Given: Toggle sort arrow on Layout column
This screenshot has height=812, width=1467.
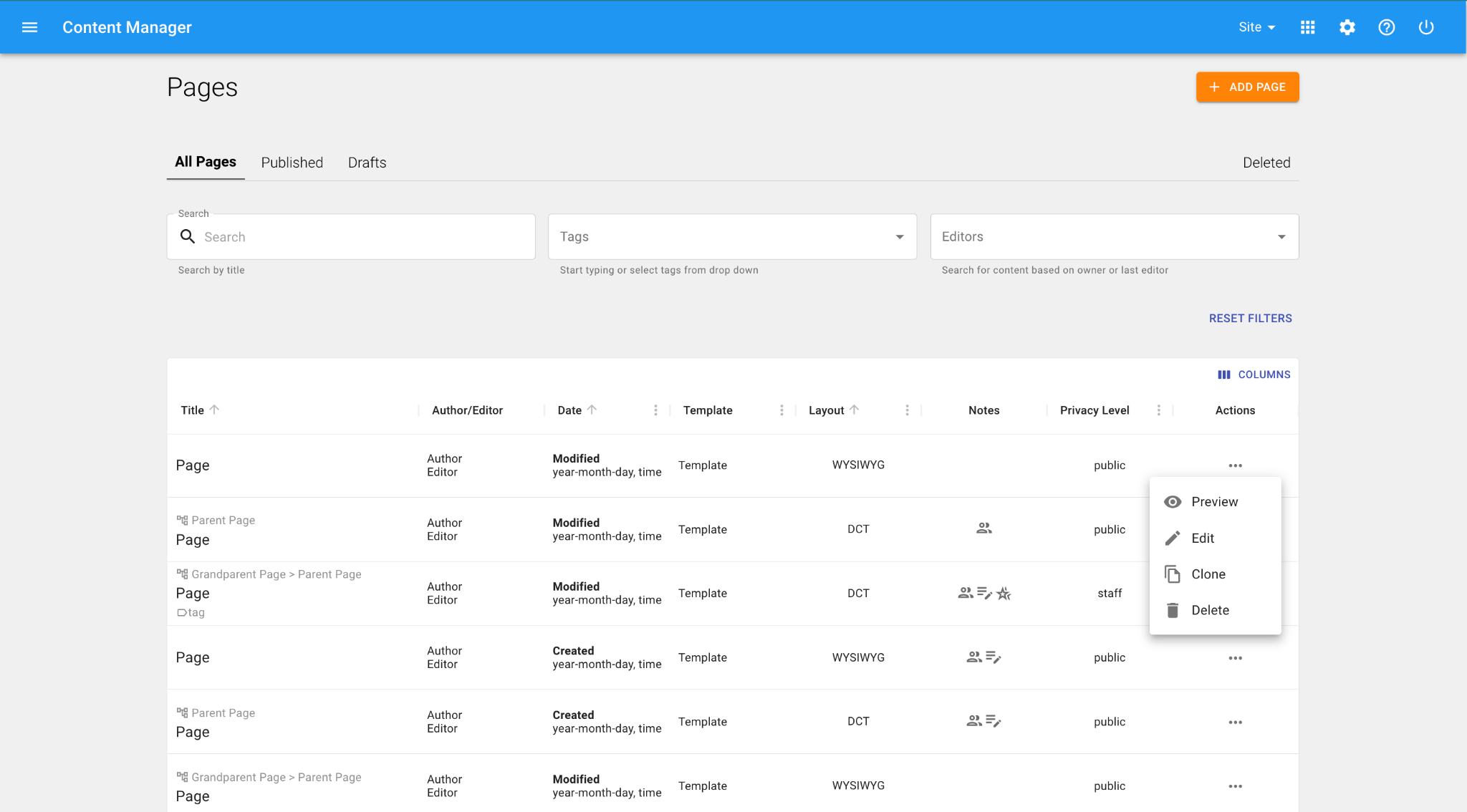Looking at the screenshot, I should pos(854,410).
